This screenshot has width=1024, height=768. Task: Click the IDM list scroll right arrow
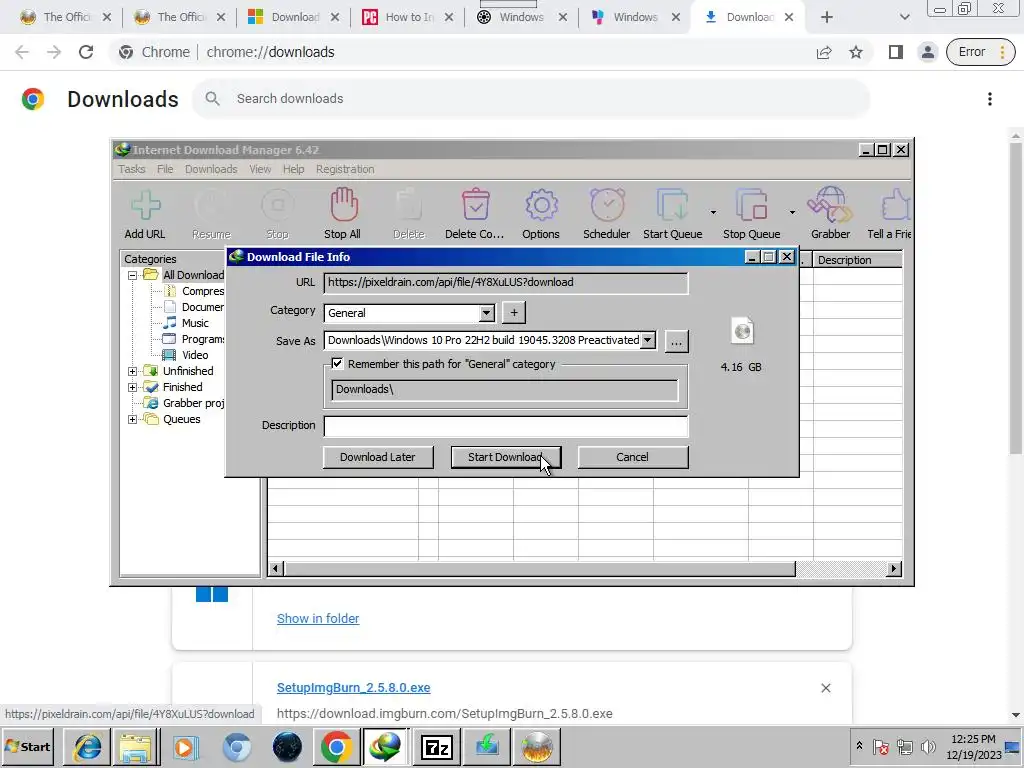pos(894,569)
